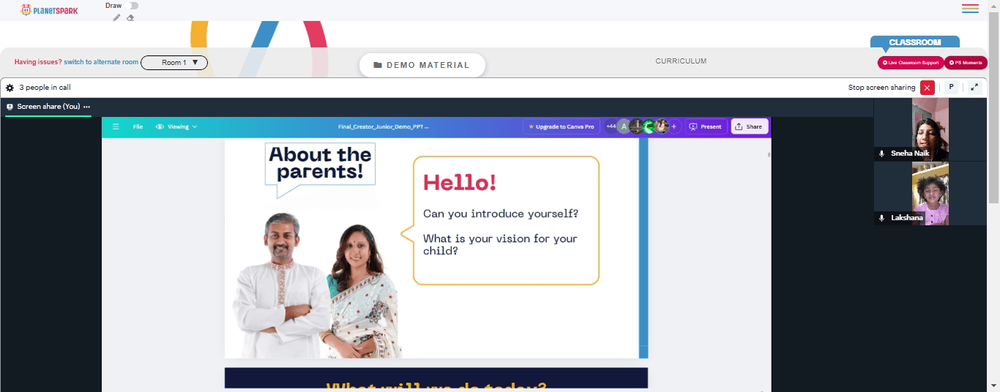The image size is (1000, 392).
Task: Click 'What is your vision' text
Action: [500, 245]
